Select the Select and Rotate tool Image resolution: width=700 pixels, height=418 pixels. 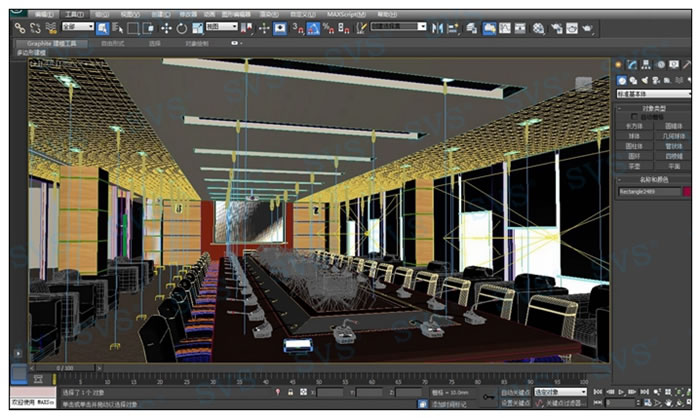click(181, 28)
